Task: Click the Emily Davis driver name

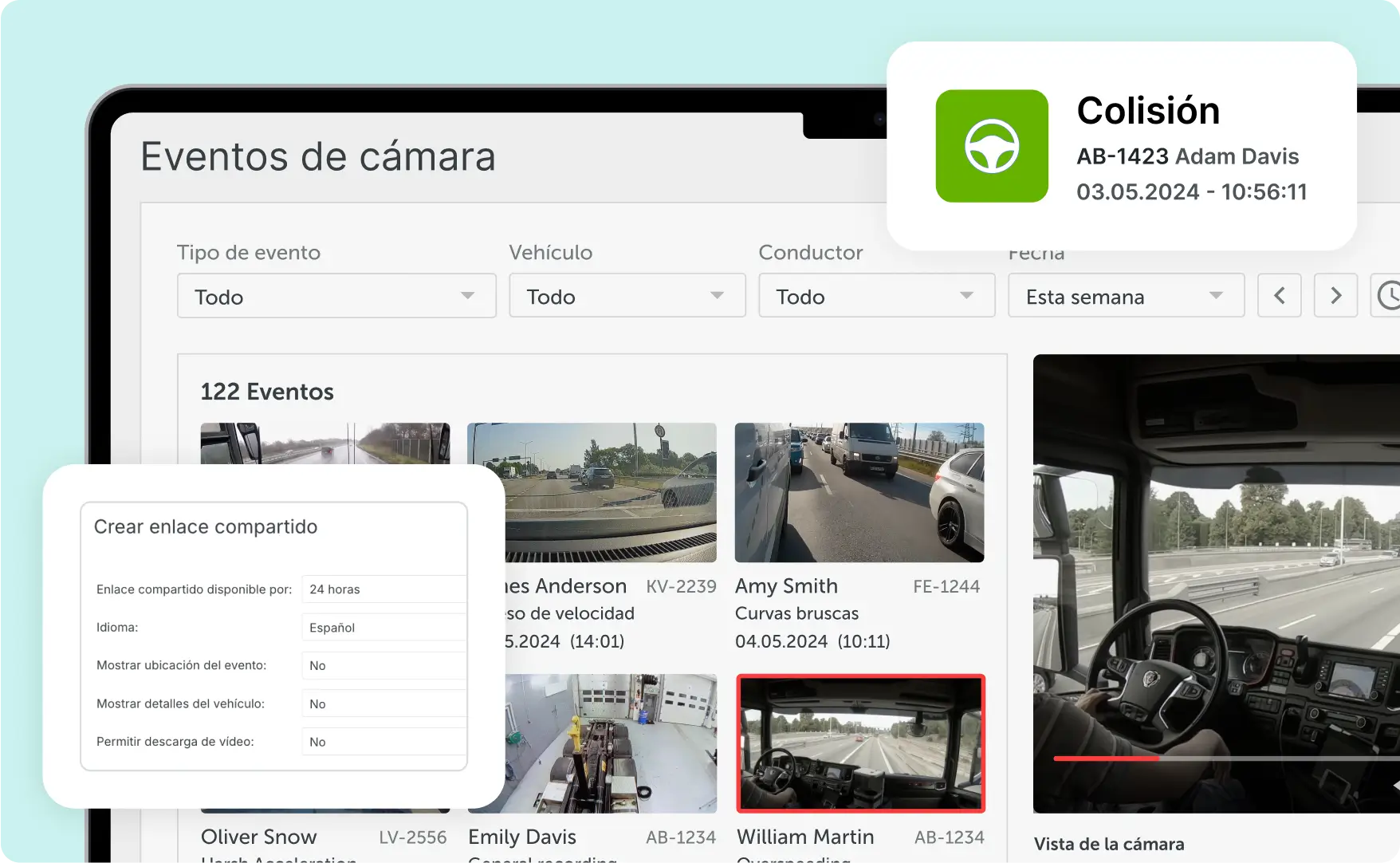Action: (x=522, y=837)
